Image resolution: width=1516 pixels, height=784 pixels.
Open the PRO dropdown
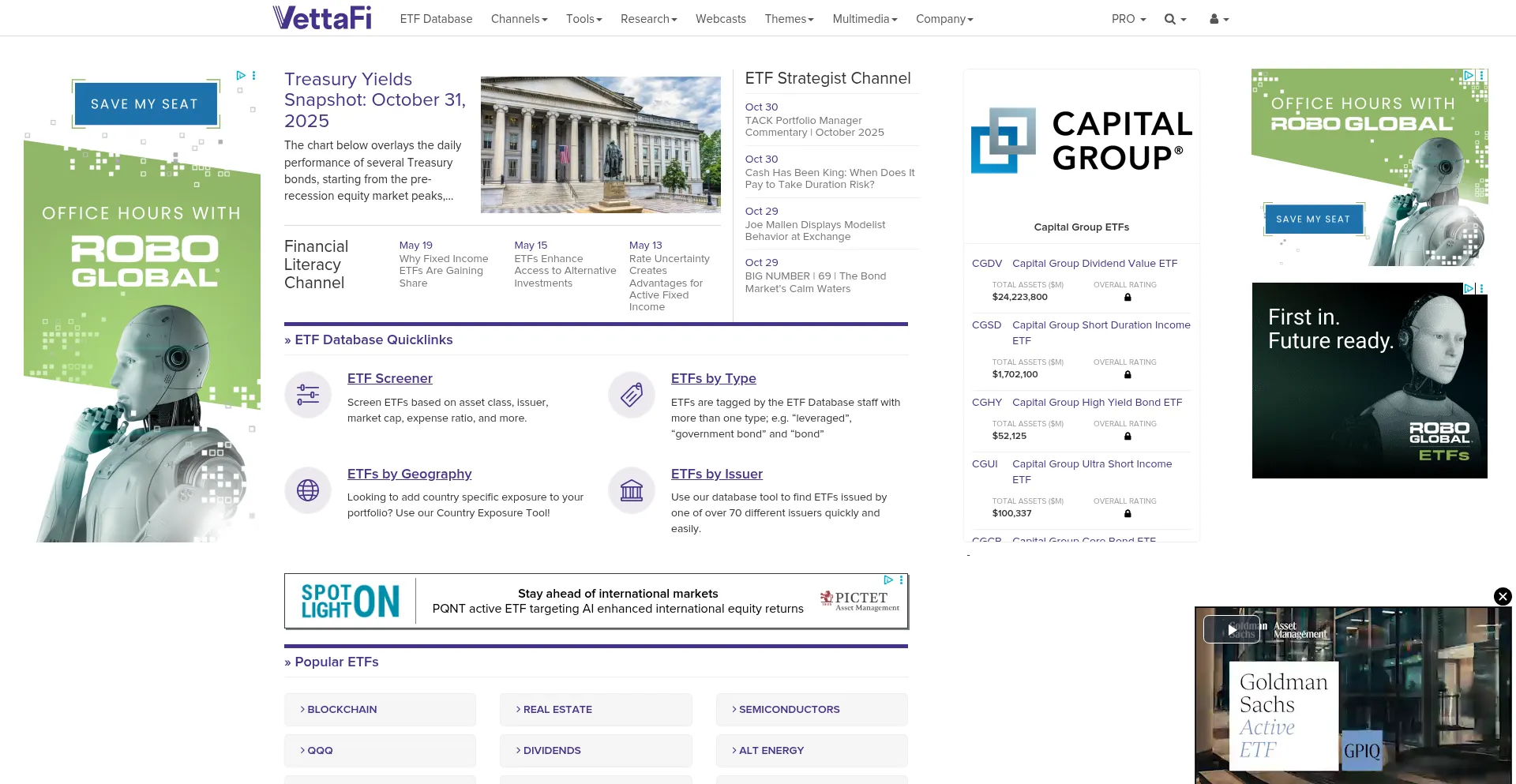point(1128,19)
